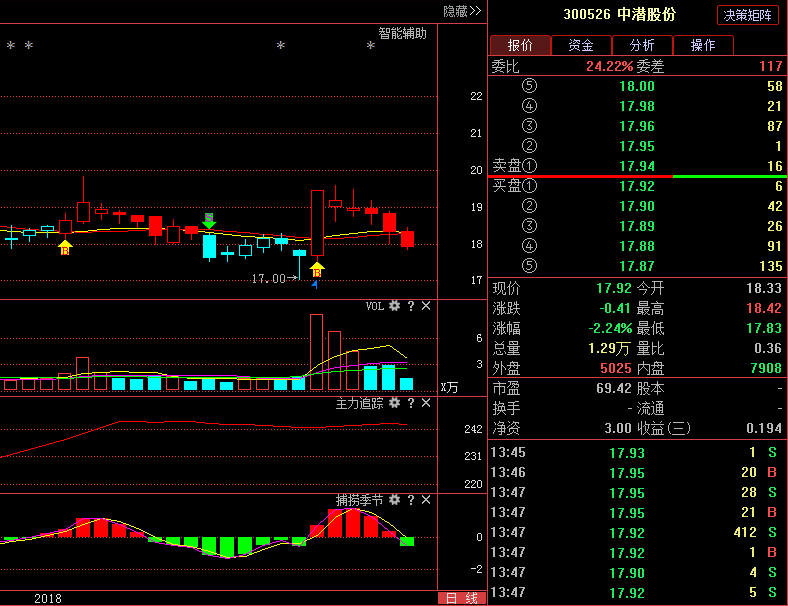Click the VOL panel help question mark

tap(411, 306)
